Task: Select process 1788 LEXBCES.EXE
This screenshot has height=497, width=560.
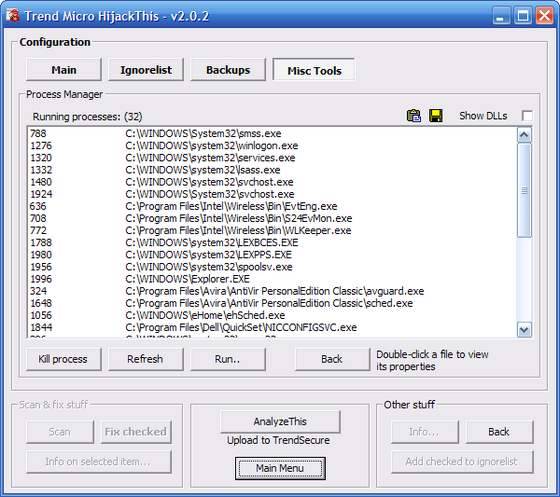Action: tap(272, 243)
